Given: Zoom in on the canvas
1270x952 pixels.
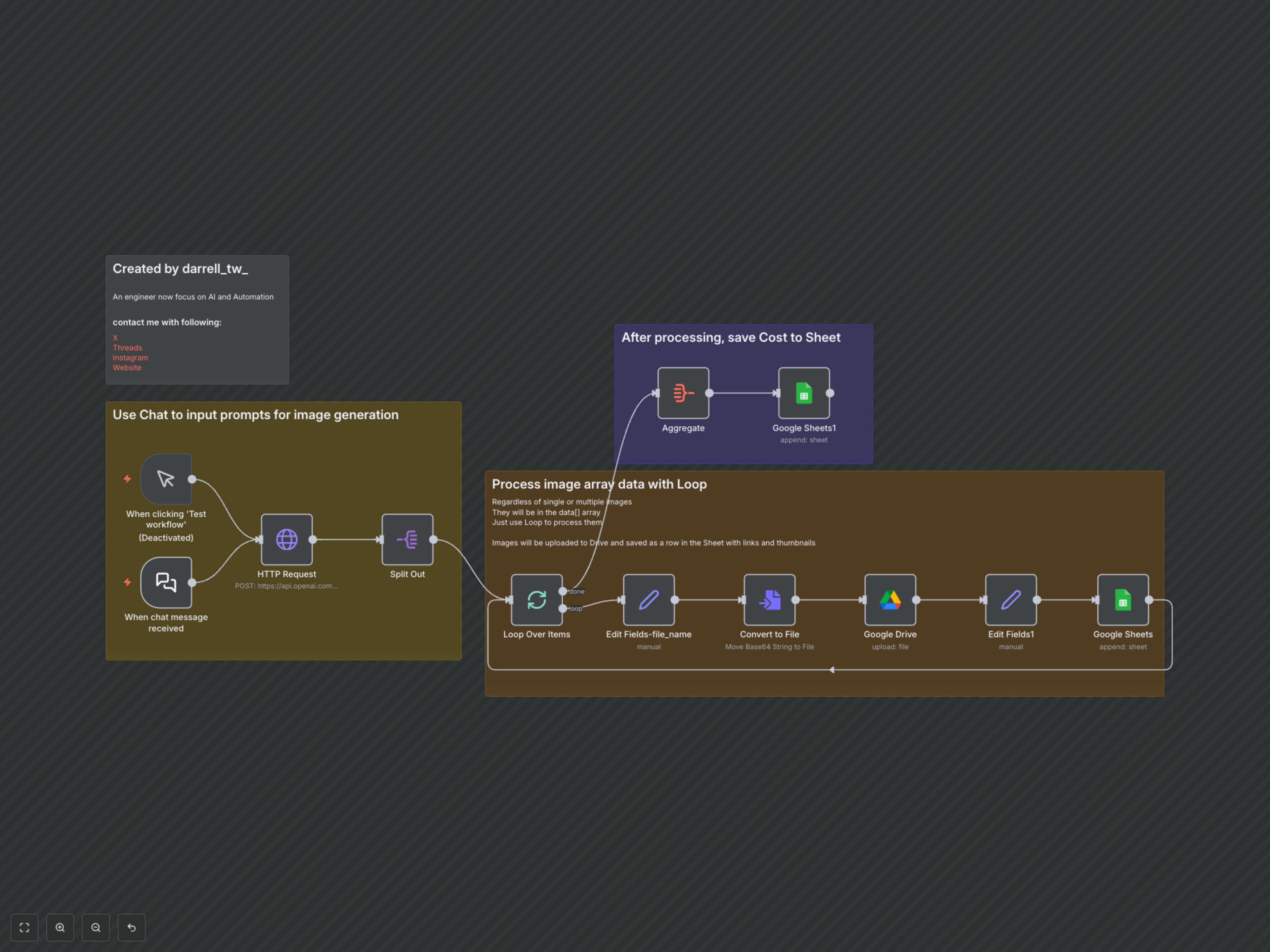Looking at the screenshot, I should coord(60,927).
